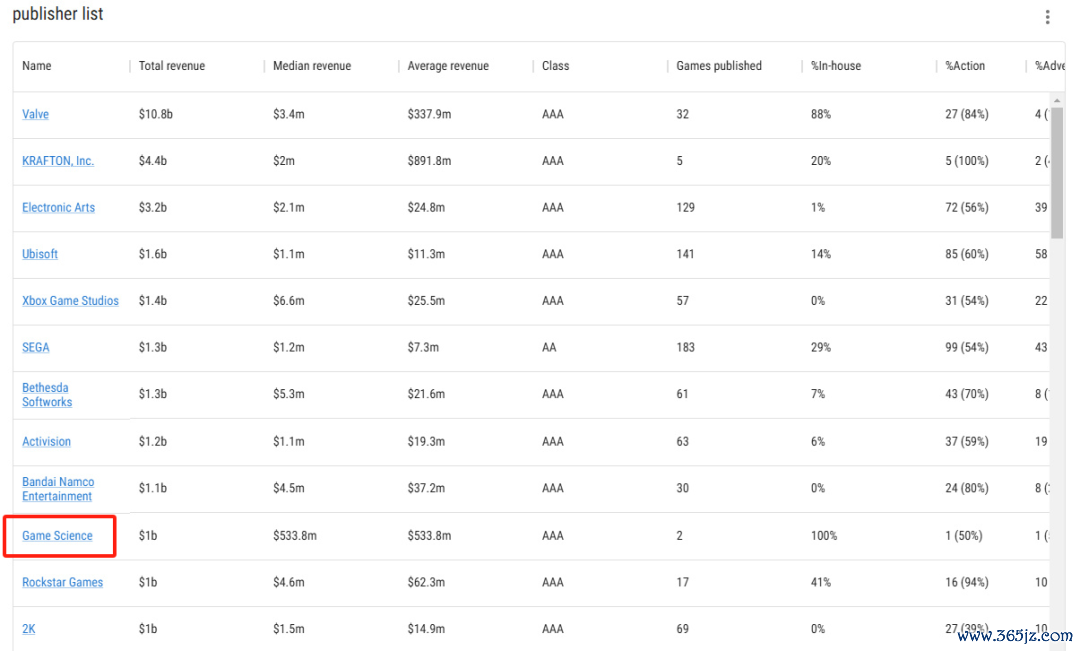1080x651 pixels.
Task: Sort by %In-house column header
Action: [835, 66]
